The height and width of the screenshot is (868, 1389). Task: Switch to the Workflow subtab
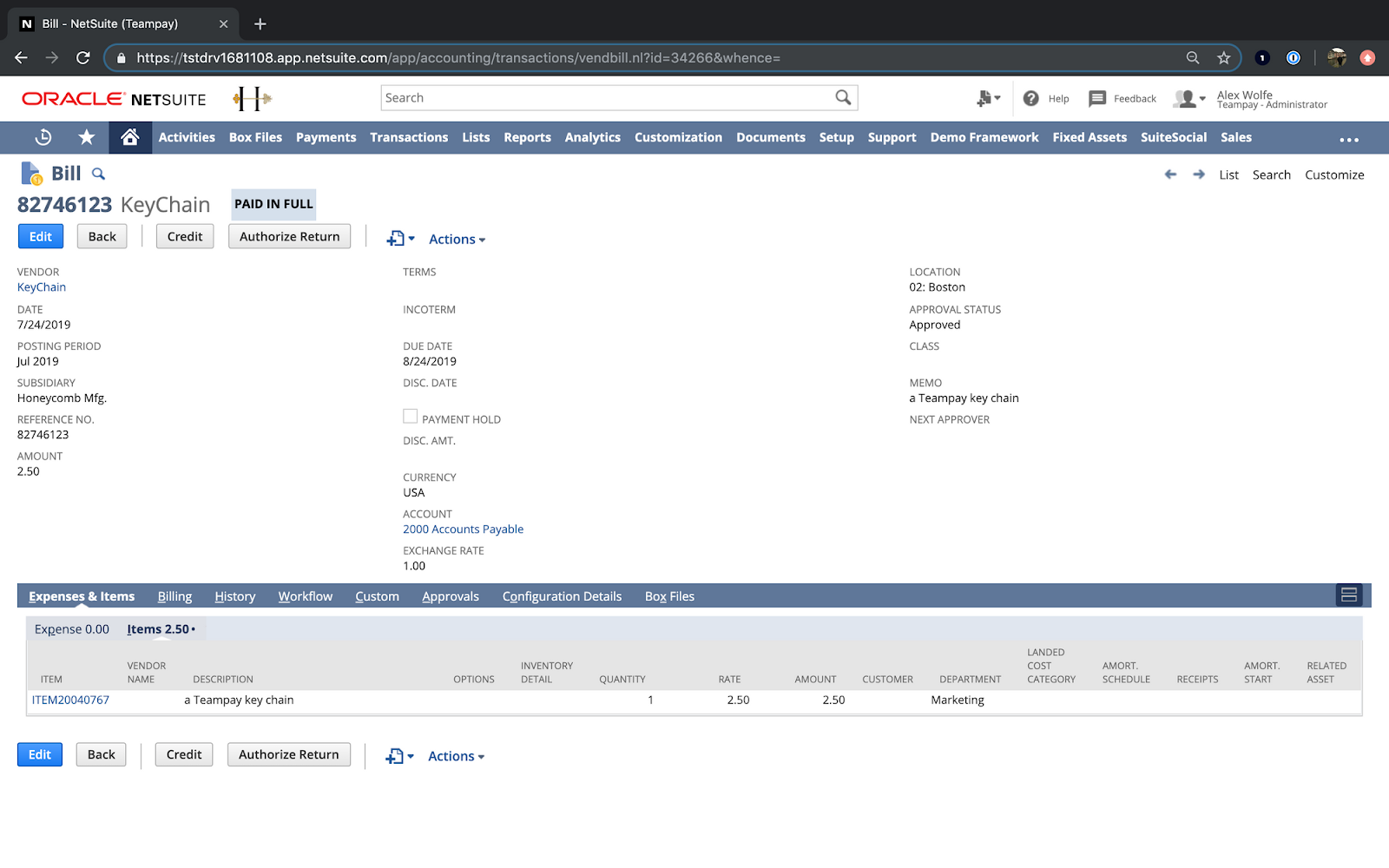(x=306, y=596)
